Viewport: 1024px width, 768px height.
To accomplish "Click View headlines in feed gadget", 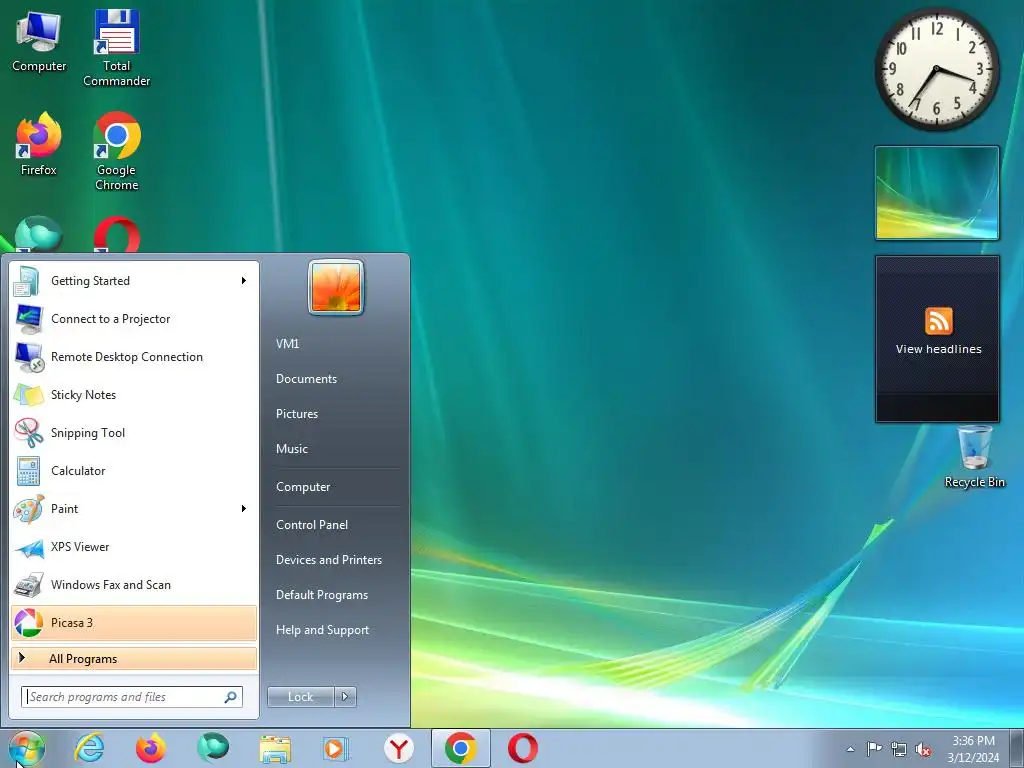I will coord(938,349).
